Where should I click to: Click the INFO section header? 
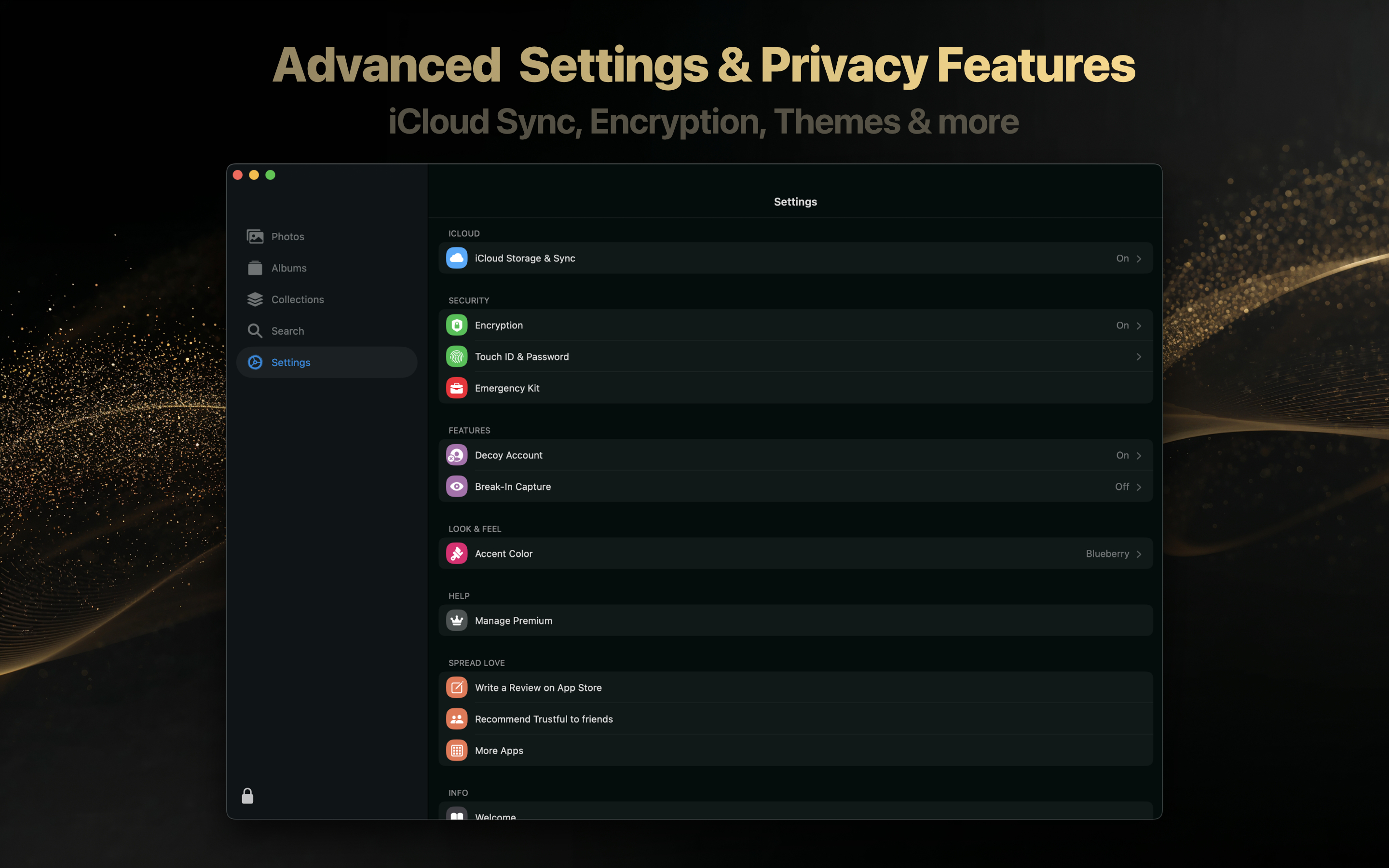[458, 793]
